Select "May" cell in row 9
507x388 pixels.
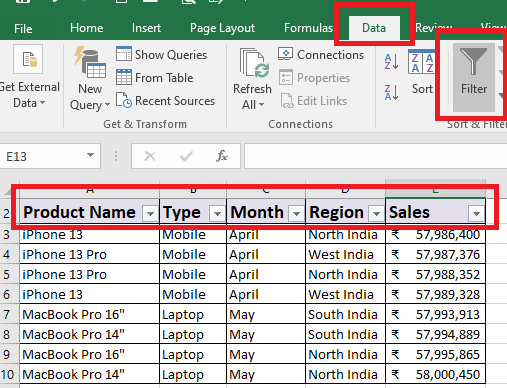coord(266,354)
